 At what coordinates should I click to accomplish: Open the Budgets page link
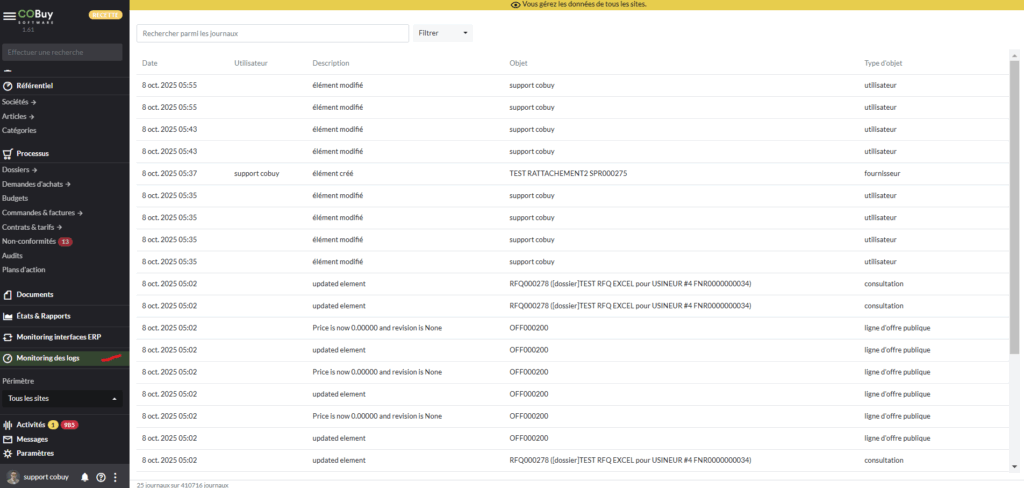tap(15, 198)
